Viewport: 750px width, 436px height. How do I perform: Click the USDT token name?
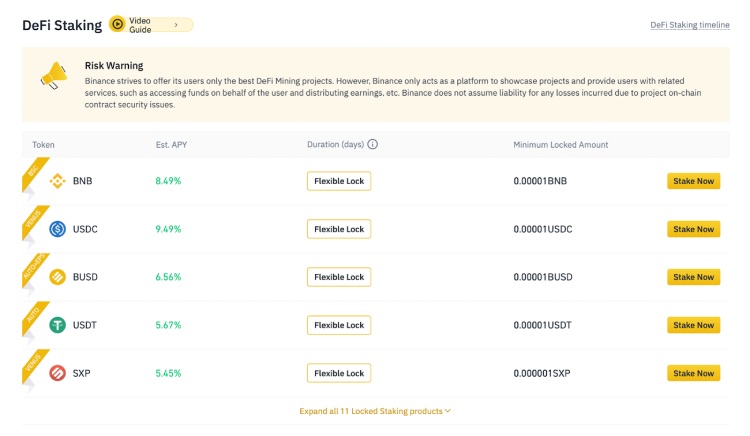(x=85, y=325)
